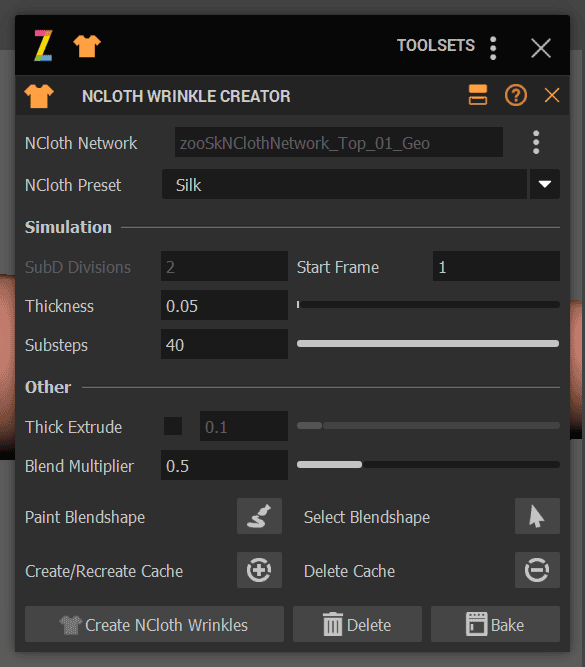Screen dimensions: 585x667
Task: Open the Toolsets menu label
Action: click(x=436, y=46)
